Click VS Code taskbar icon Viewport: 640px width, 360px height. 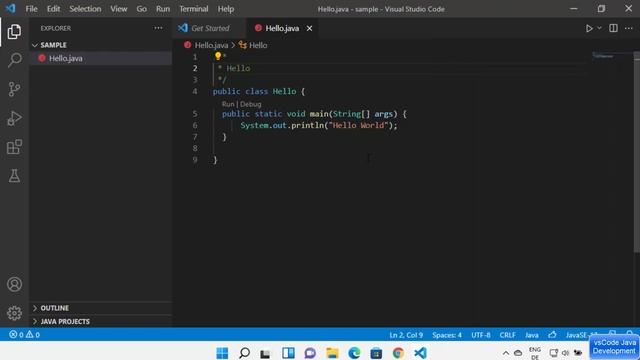[x=420, y=353]
